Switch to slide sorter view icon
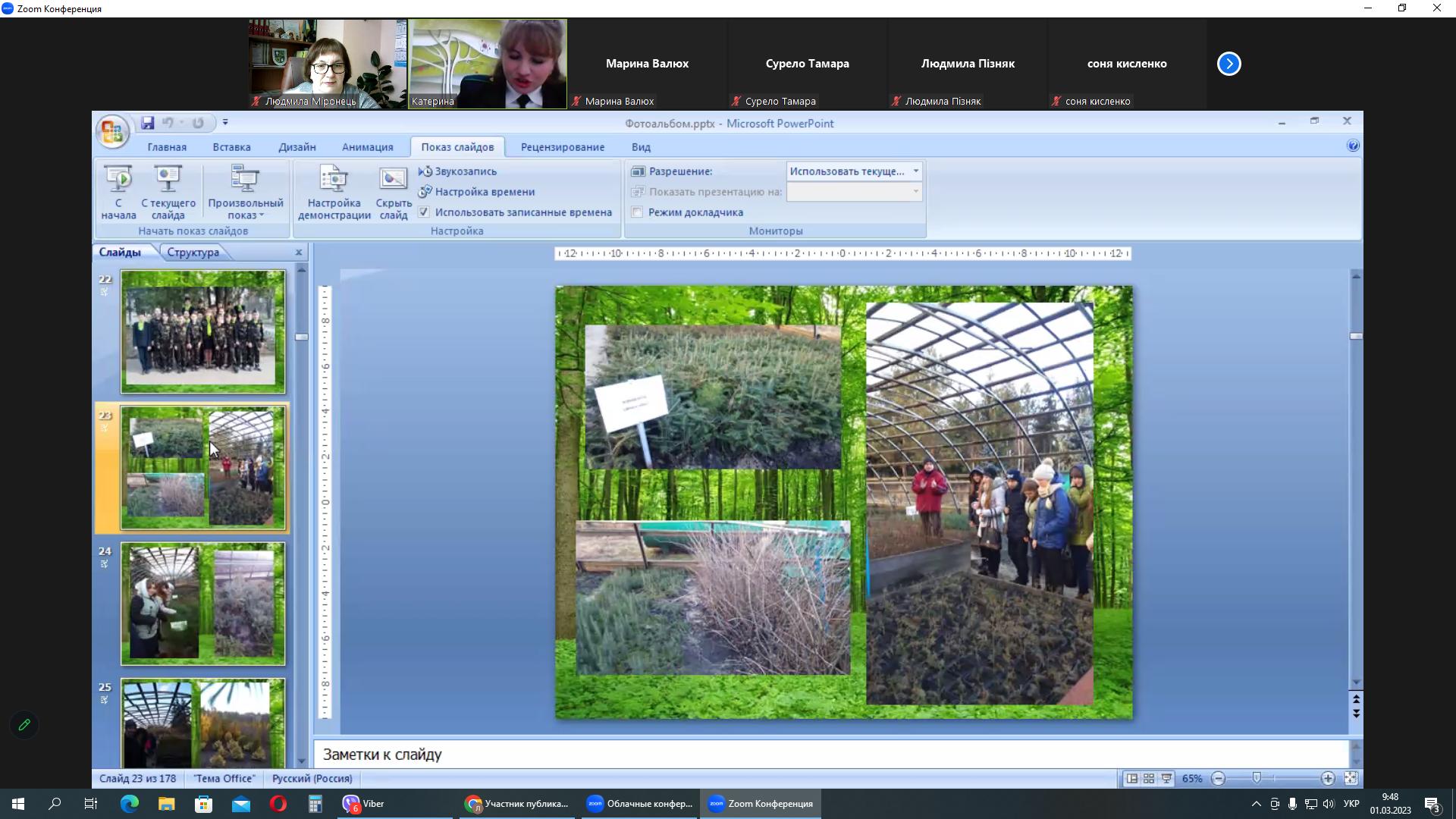The height and width of the screenshot is (819, 1456). tap(1149, 779)
